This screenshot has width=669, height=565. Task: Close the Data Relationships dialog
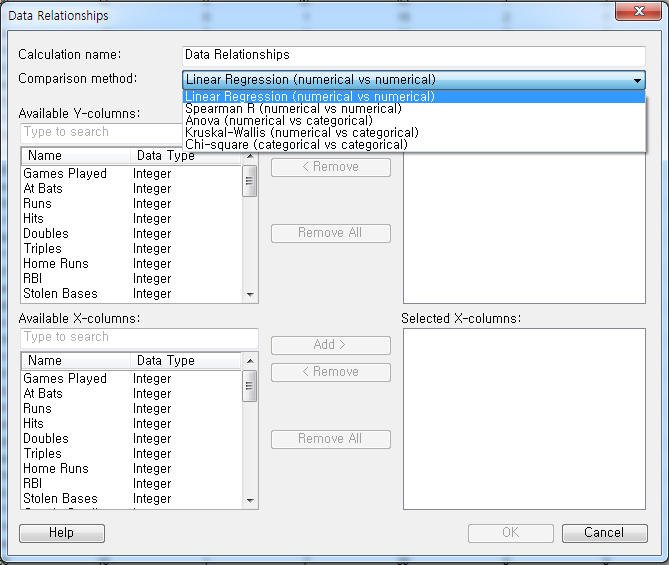(x=638, y=11)
